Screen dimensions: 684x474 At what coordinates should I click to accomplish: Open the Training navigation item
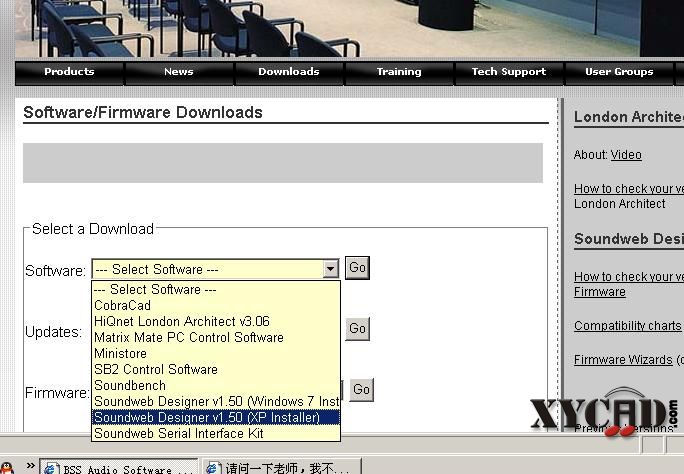pyautogui.click(x=399, y=72)
